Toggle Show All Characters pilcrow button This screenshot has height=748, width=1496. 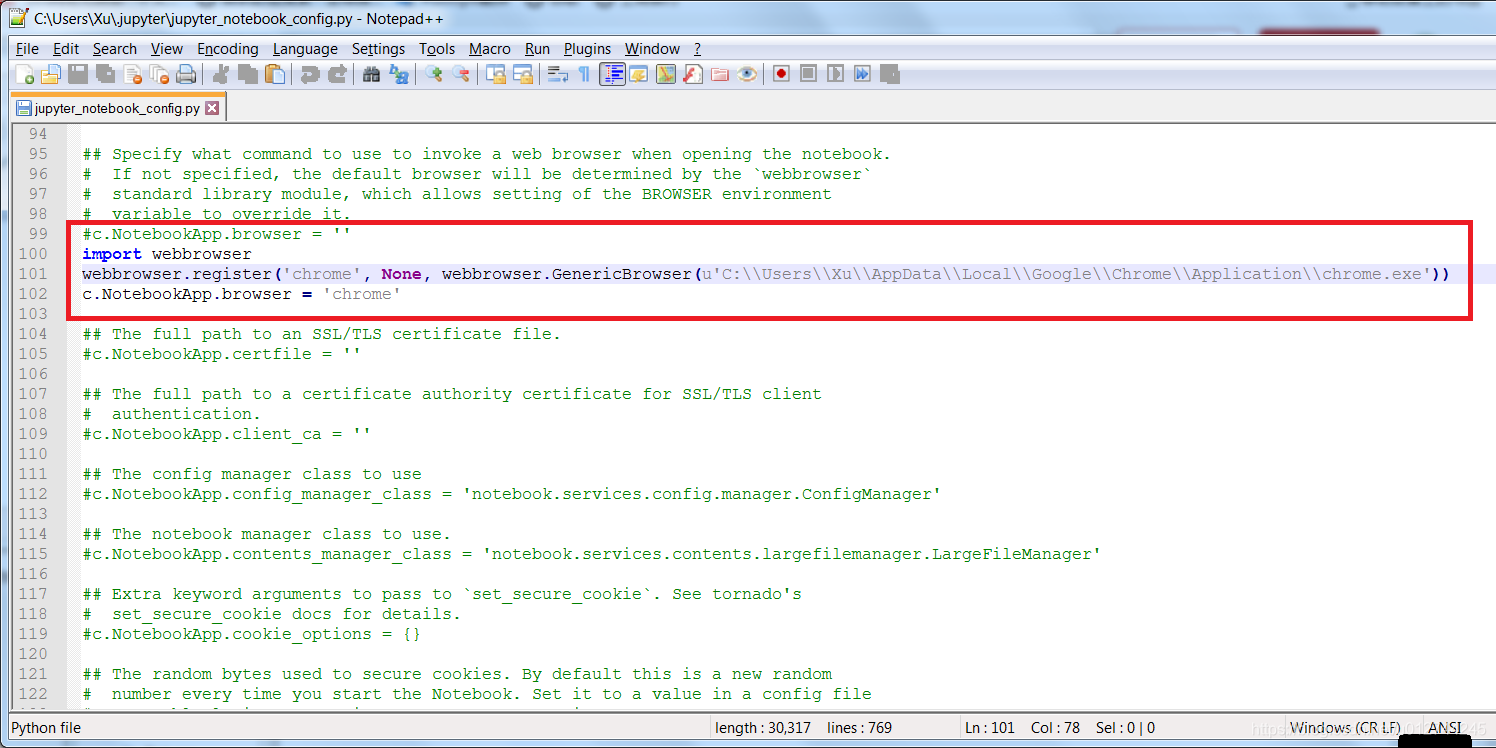[x=584, y=74]
